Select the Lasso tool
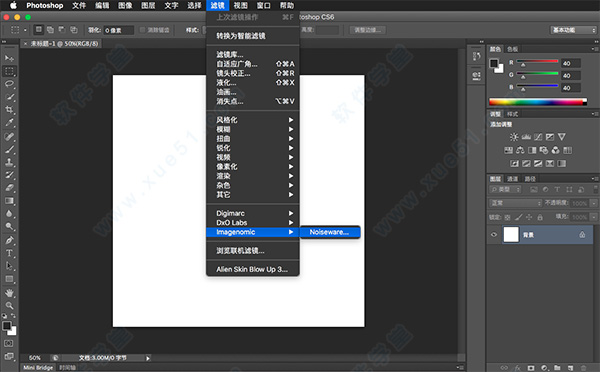This screenshot has height=372, width=600. [x=9, y=84]
